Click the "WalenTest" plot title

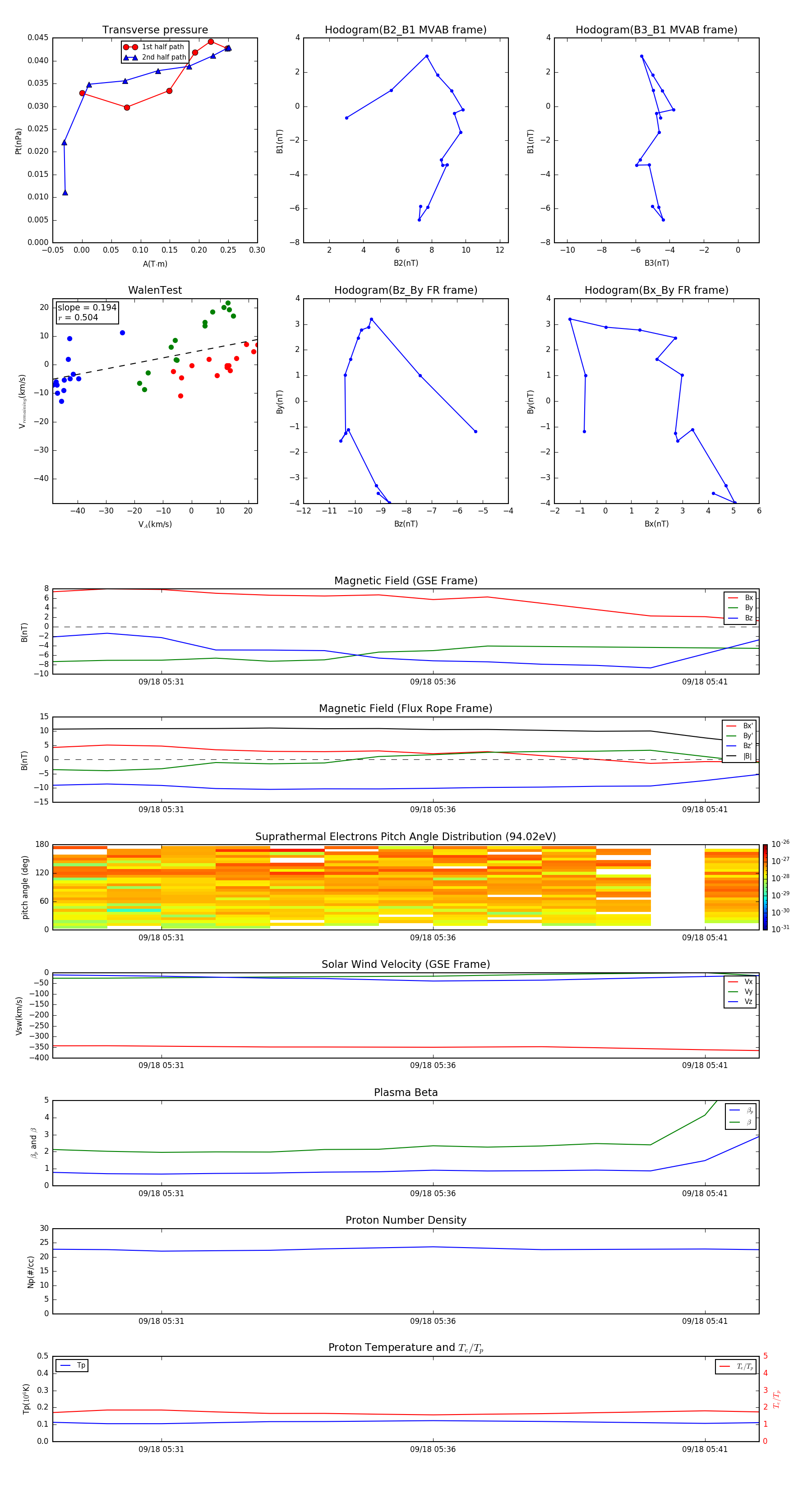(155, 290)
